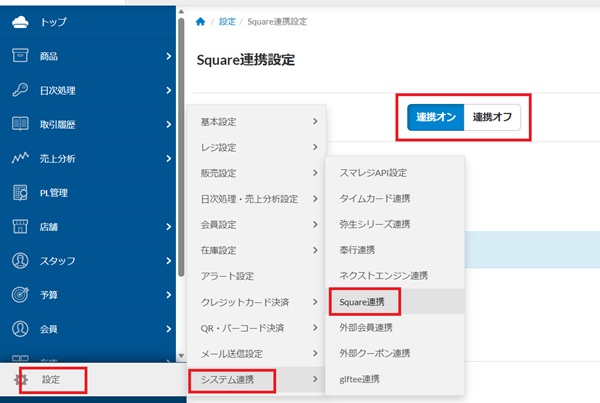
Task: Choose Square連携 from submenu
Action: tap(395, 302)
